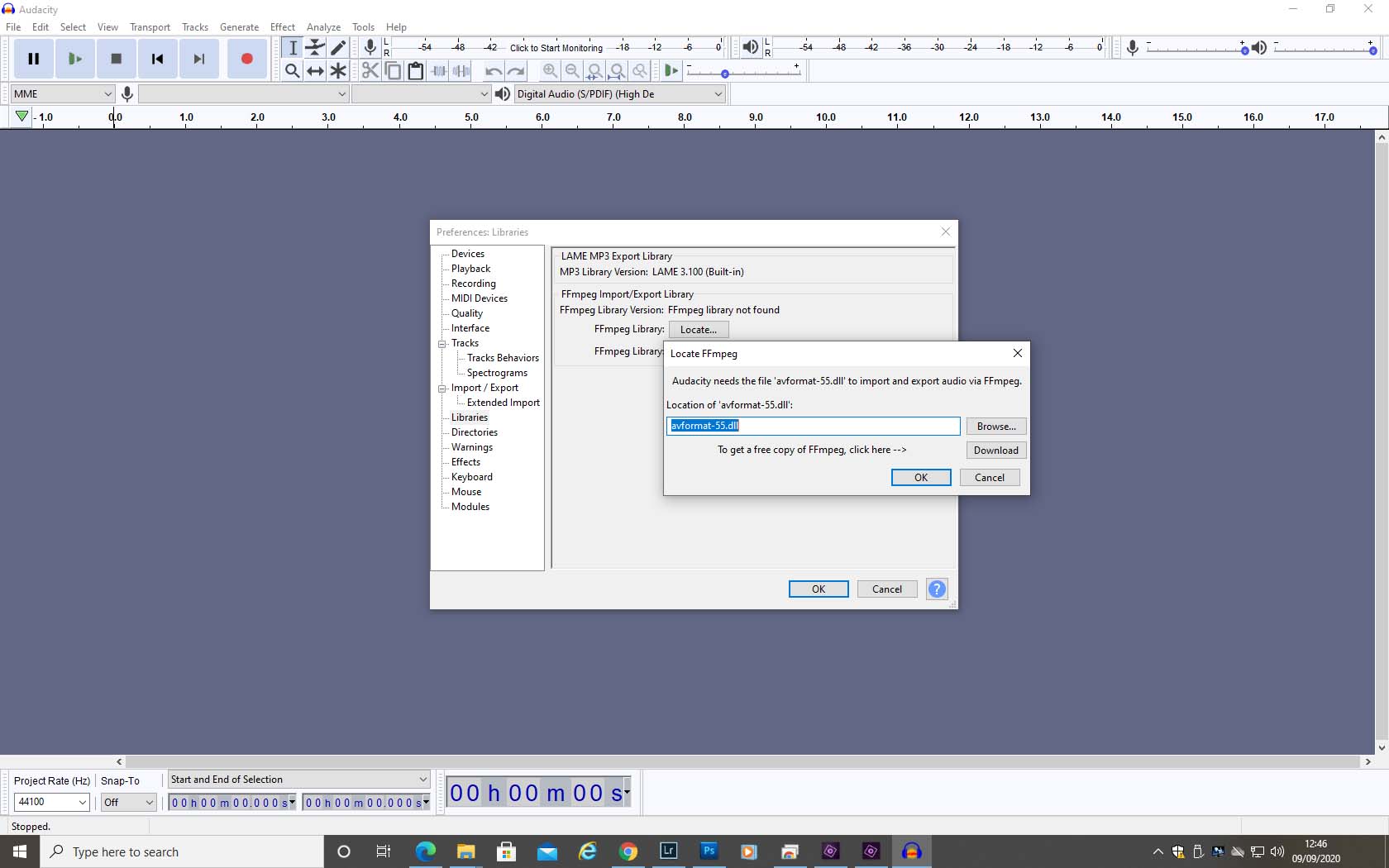Click the Windows Start button
The width and height of the screenshot is (1389, 868).
point(20,851)
